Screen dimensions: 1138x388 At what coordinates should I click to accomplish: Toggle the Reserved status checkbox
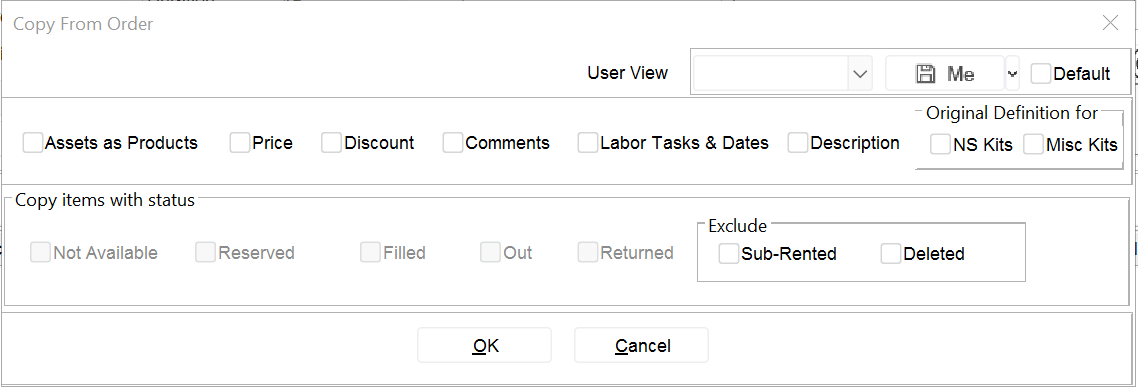[x=205, y=252]
